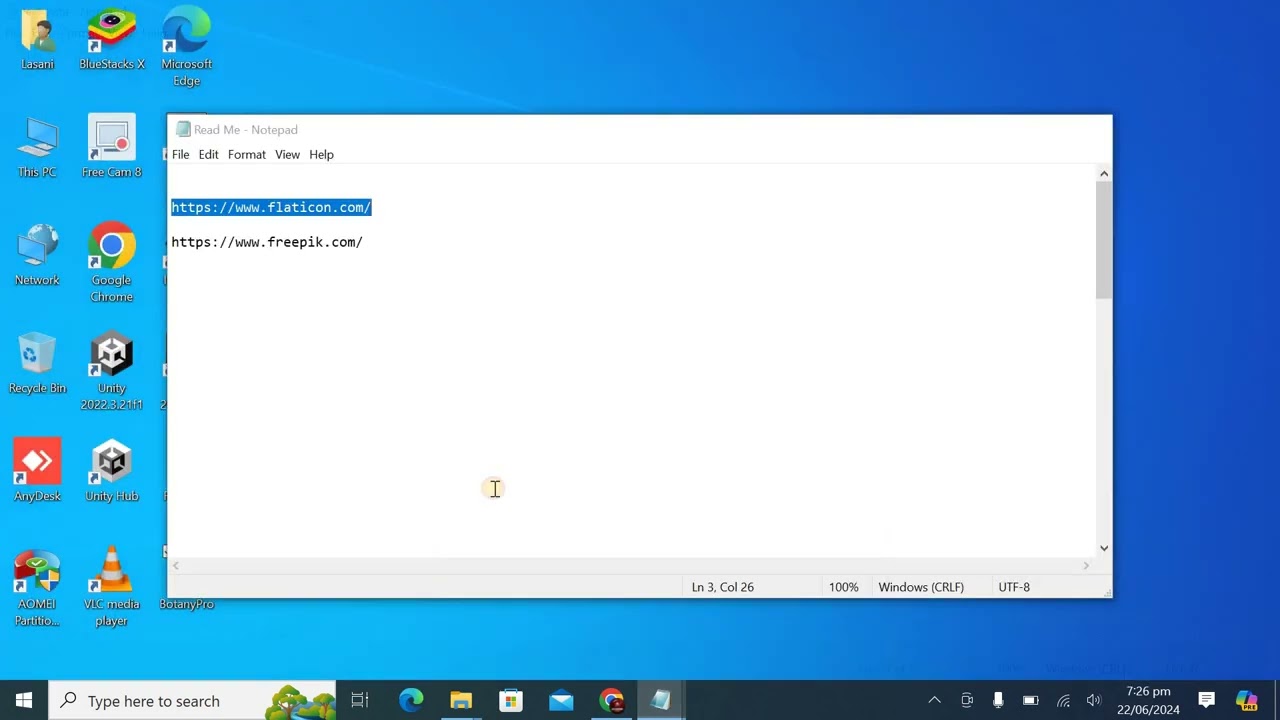The height and width of the screenshot is (720, 1280).
Task: Click the Notepad taskbar button
Action: [x=661, y=700]
